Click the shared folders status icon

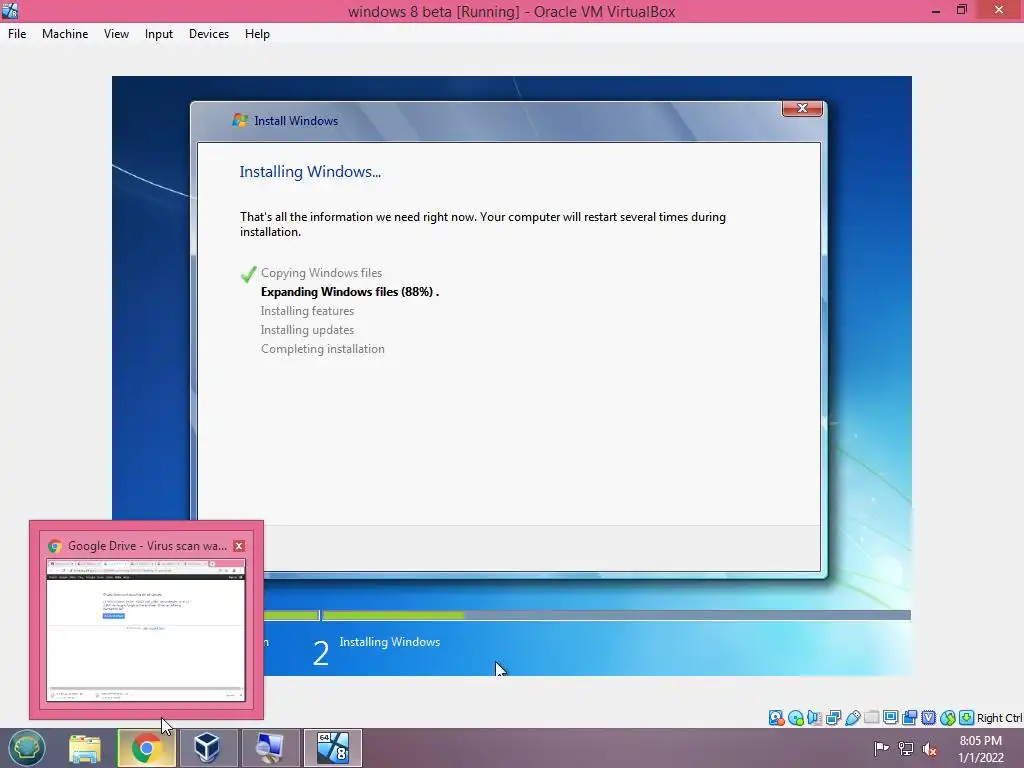tap(871, 718)
